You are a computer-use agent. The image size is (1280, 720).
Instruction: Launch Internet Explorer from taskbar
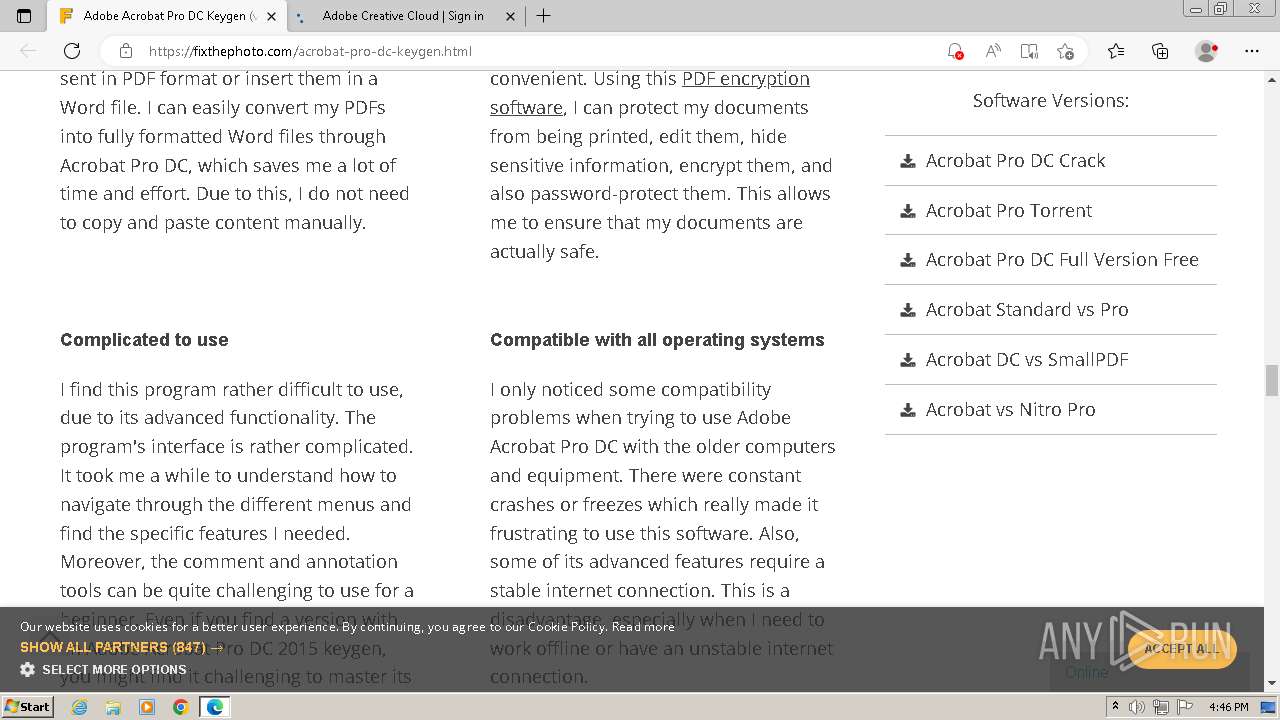(79, 707)
